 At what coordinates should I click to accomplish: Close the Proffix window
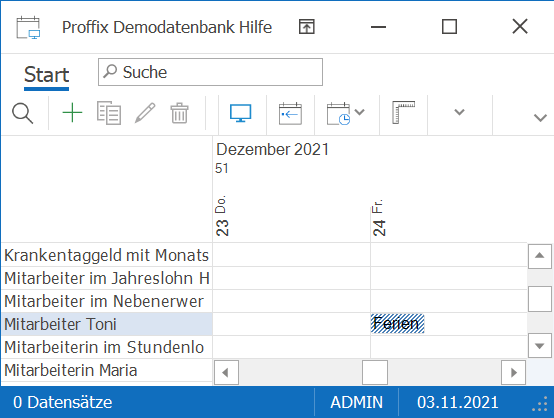coord(520,27)
